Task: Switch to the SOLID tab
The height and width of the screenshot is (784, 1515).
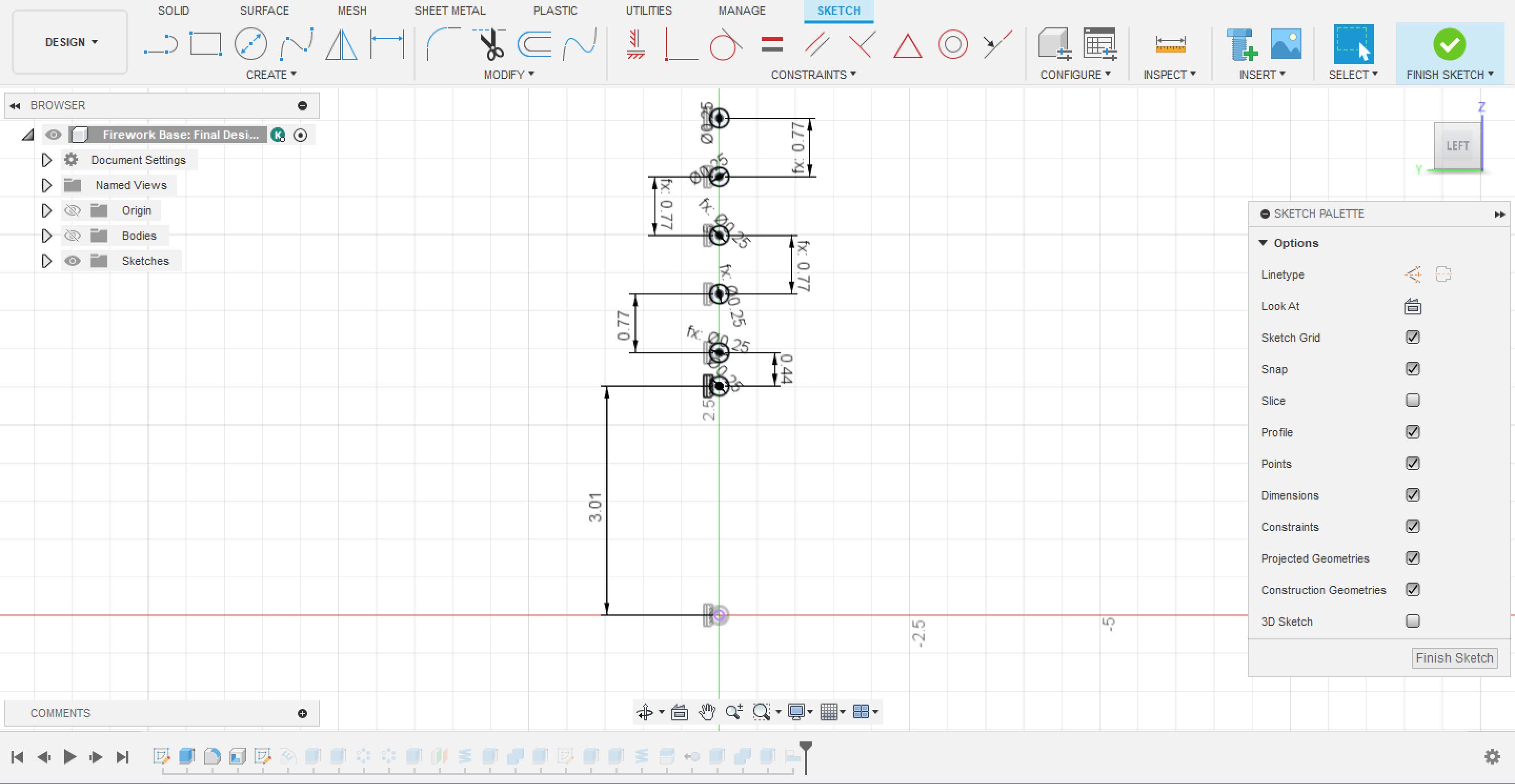Action: 174,11
